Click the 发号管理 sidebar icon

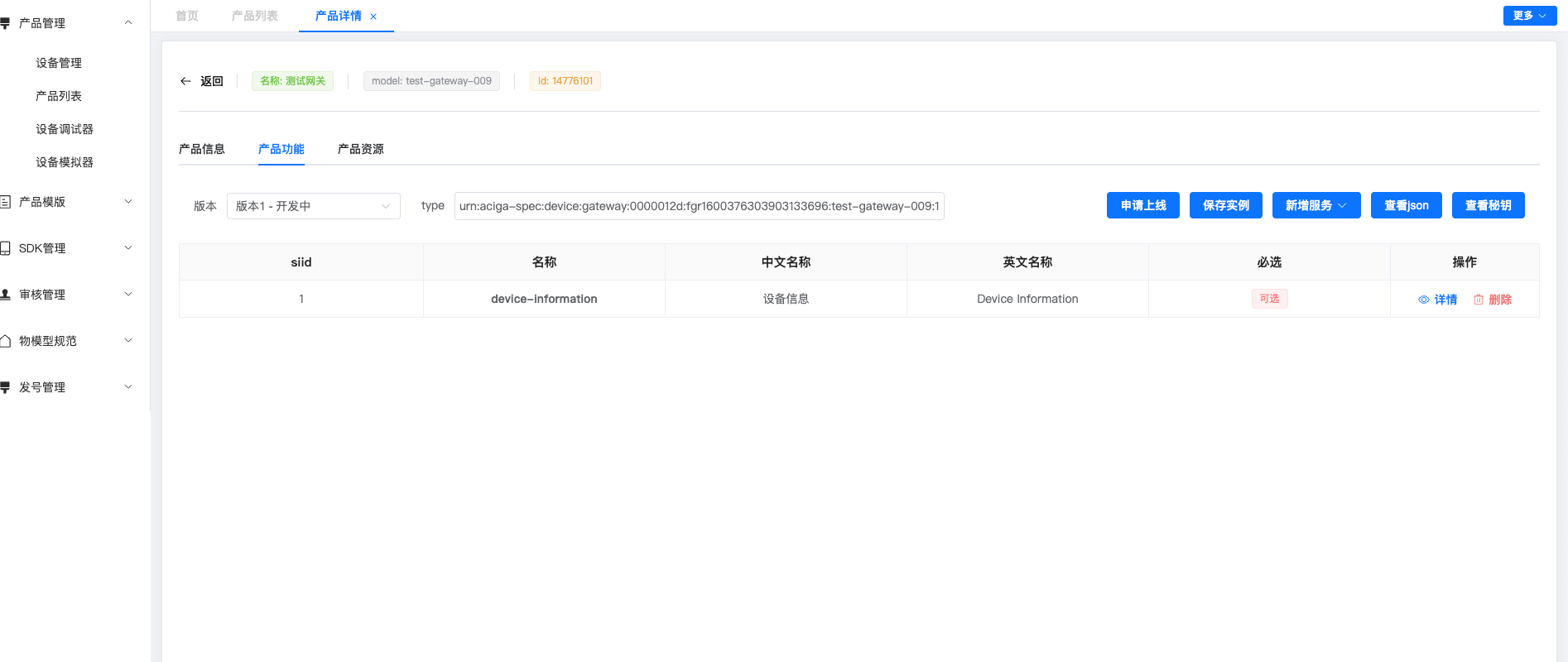click(6, 387)
